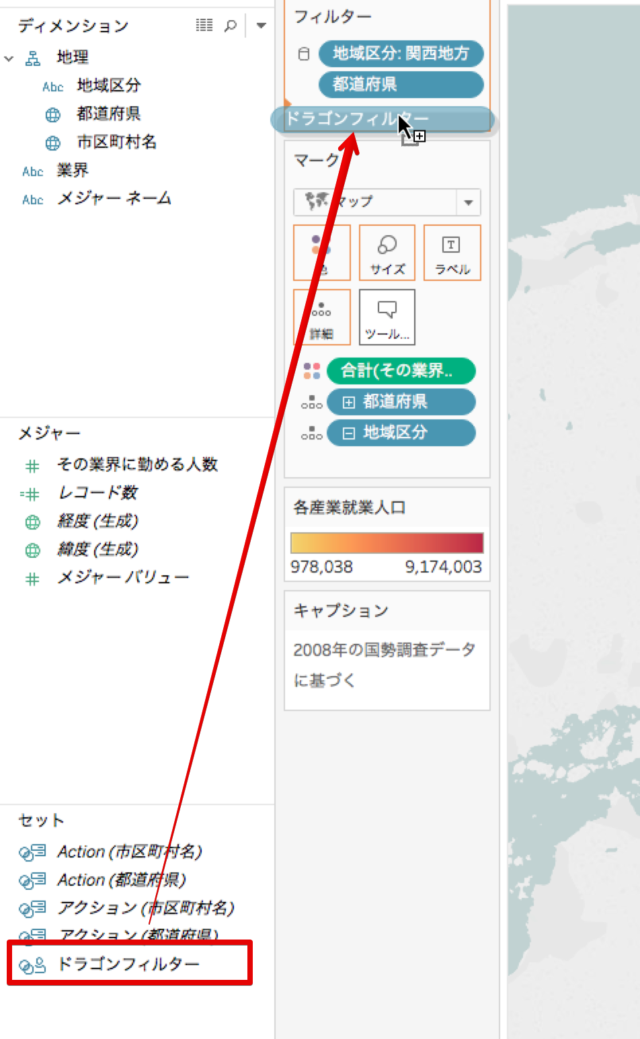Select the 経度 (生成) measure
The image size is (640, 1039).
97,521
